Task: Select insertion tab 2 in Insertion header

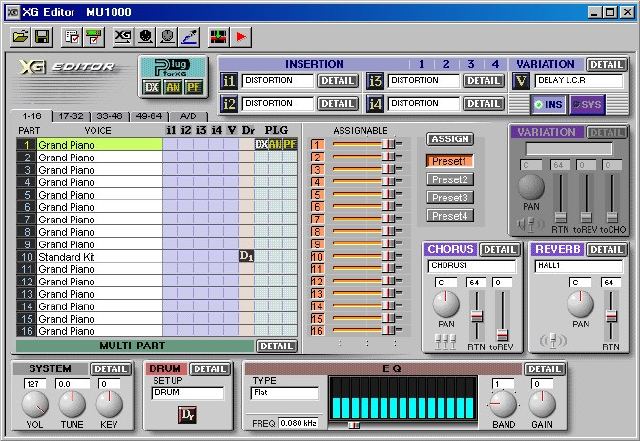Action: tap(446, 64)
